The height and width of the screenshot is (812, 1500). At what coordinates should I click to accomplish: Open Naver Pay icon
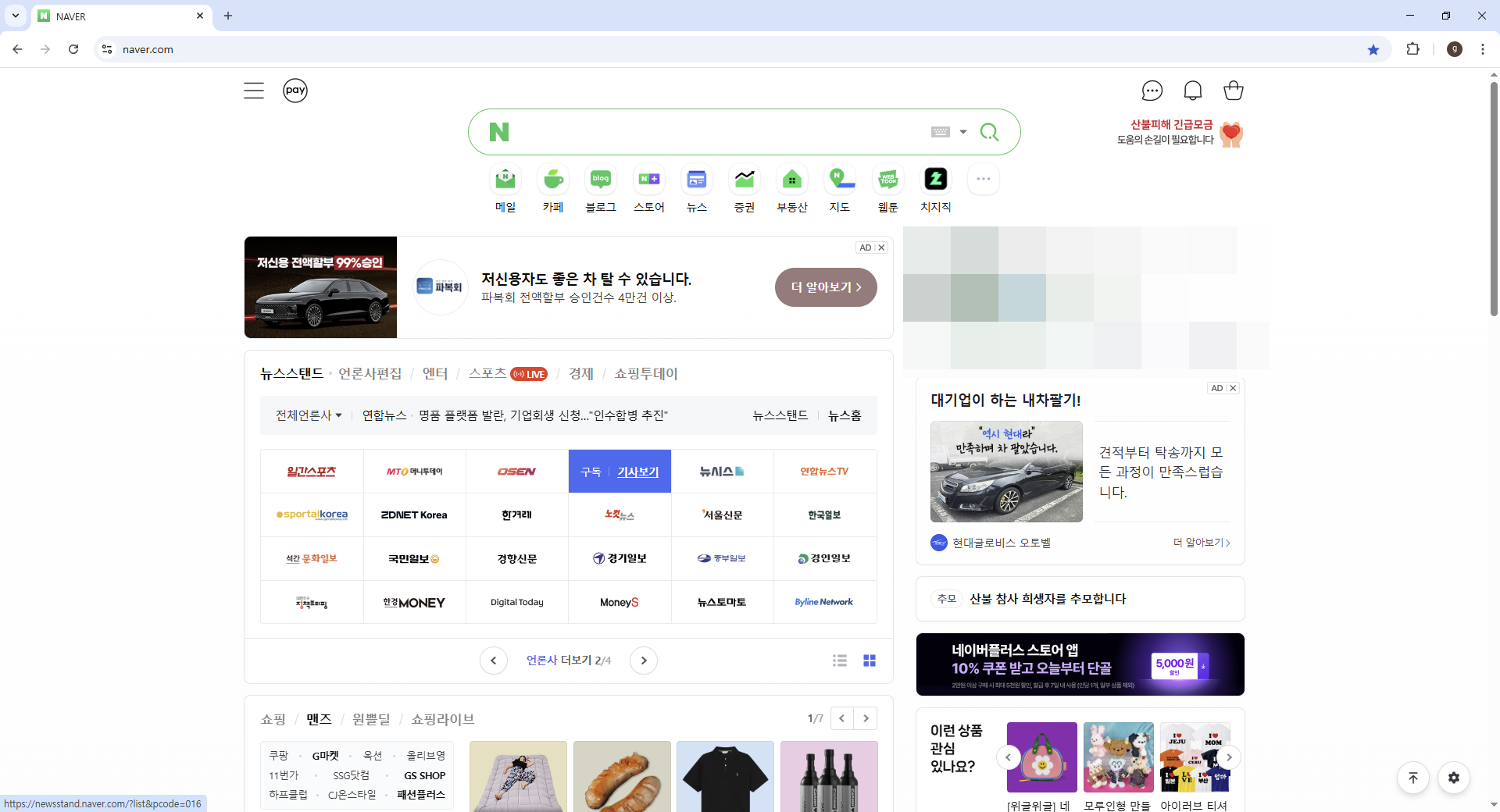[295, 91]
